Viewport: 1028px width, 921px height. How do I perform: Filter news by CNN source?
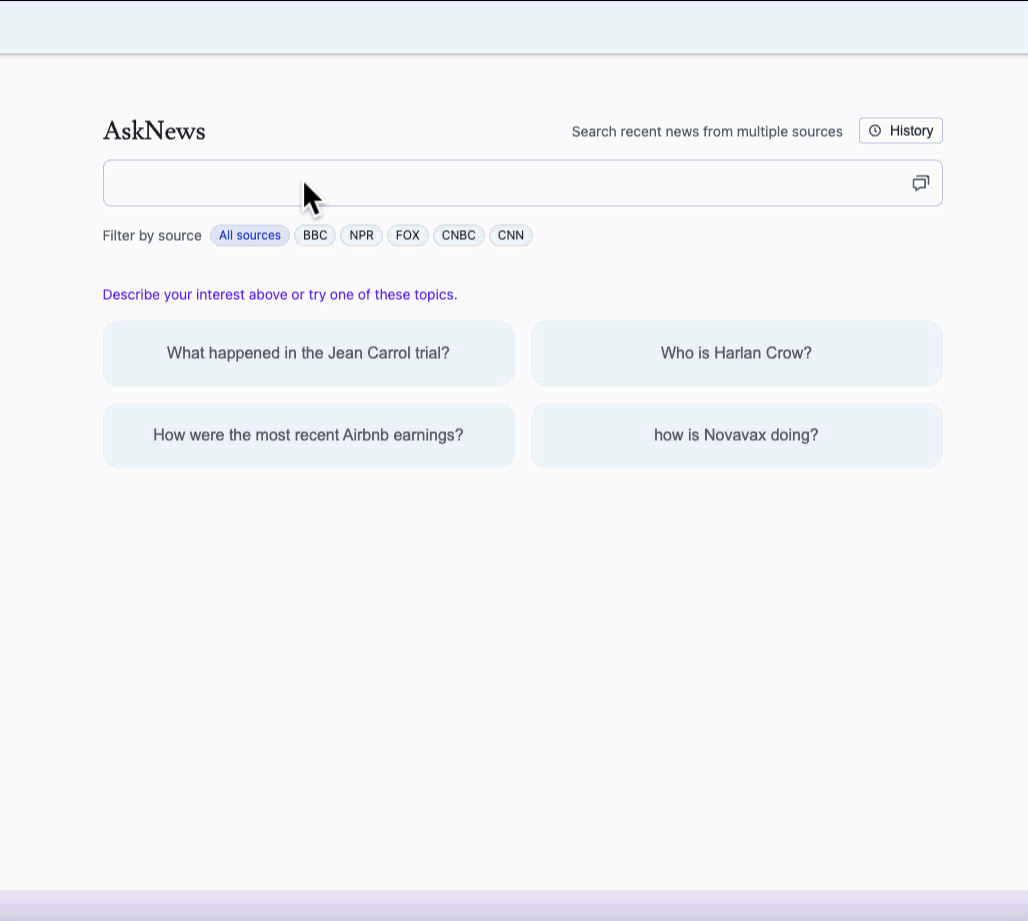[510, 236]
